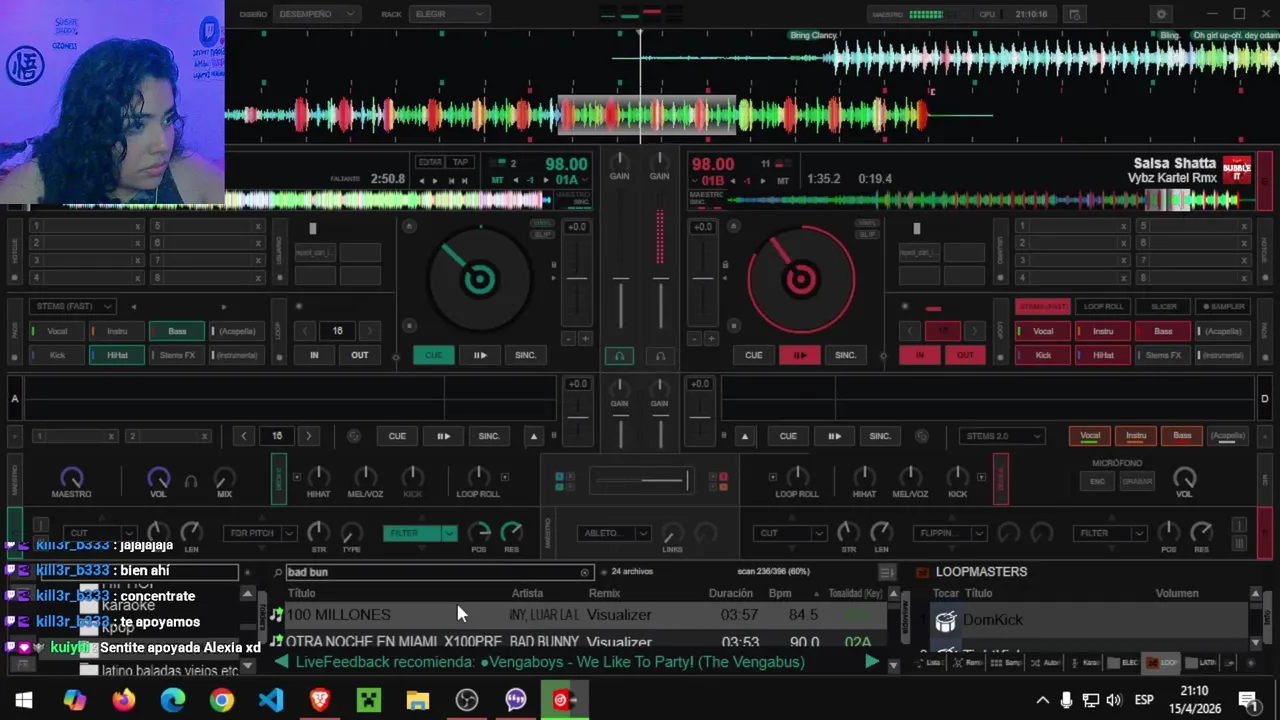Toggle the left deck Bass stem pad
This screenshot has width=1280, height=720.
pos(177,331)
